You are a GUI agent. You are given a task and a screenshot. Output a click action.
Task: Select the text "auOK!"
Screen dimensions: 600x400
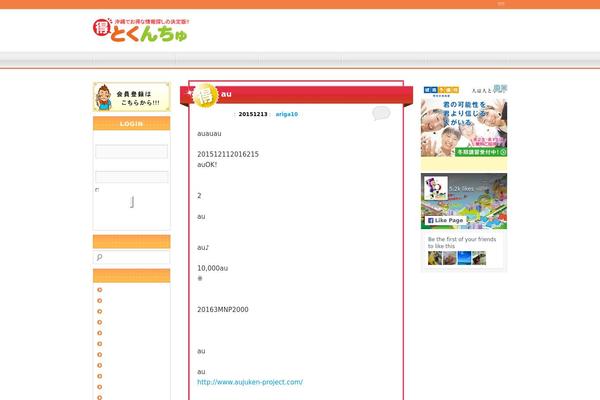(x=207, y=165)
